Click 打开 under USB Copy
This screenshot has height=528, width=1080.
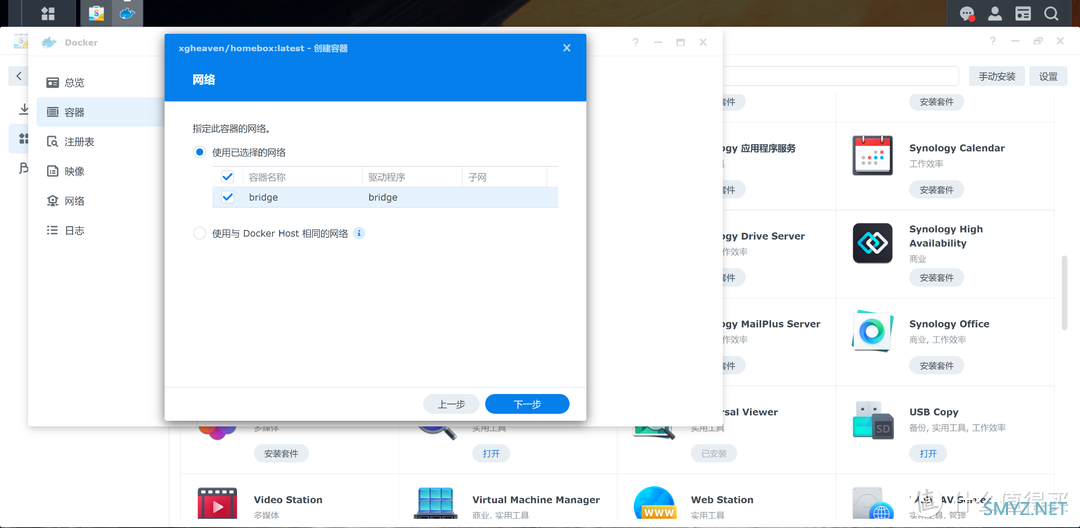pyautogui.click(x=928, y=454)
